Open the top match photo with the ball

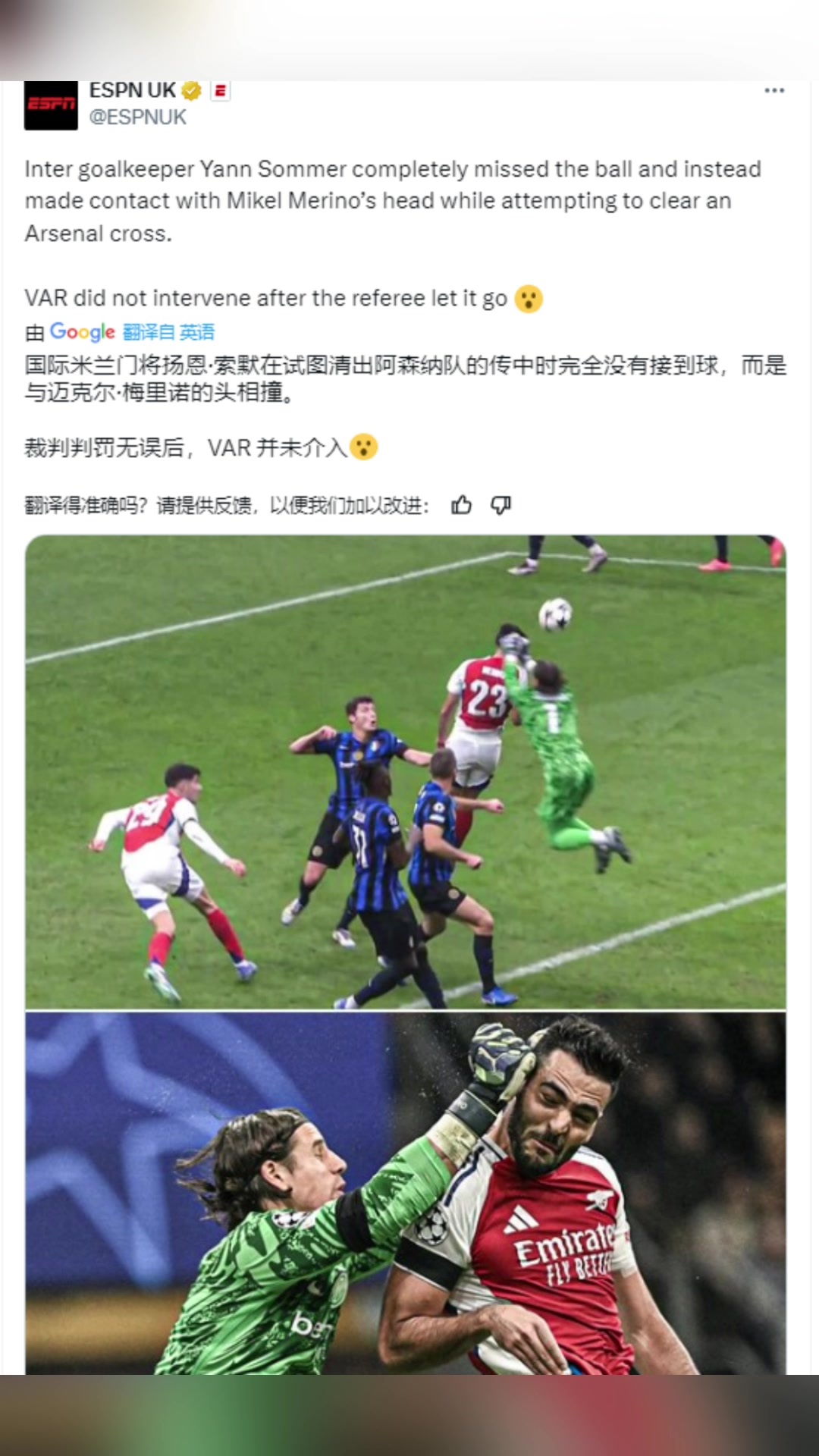[406, 772]
